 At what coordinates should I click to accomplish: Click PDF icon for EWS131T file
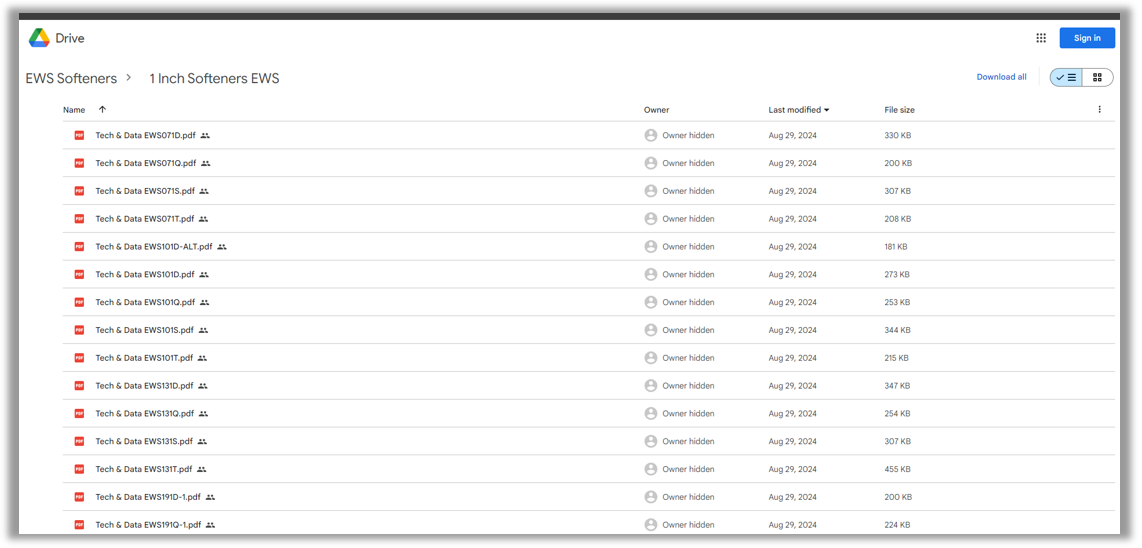click(x=79, y=469)
